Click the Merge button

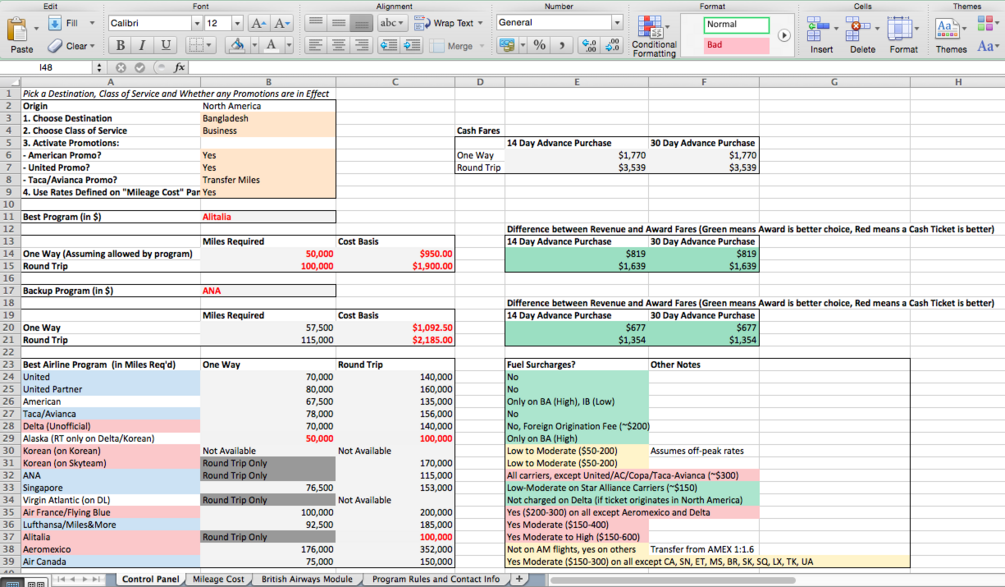(456, 46)
